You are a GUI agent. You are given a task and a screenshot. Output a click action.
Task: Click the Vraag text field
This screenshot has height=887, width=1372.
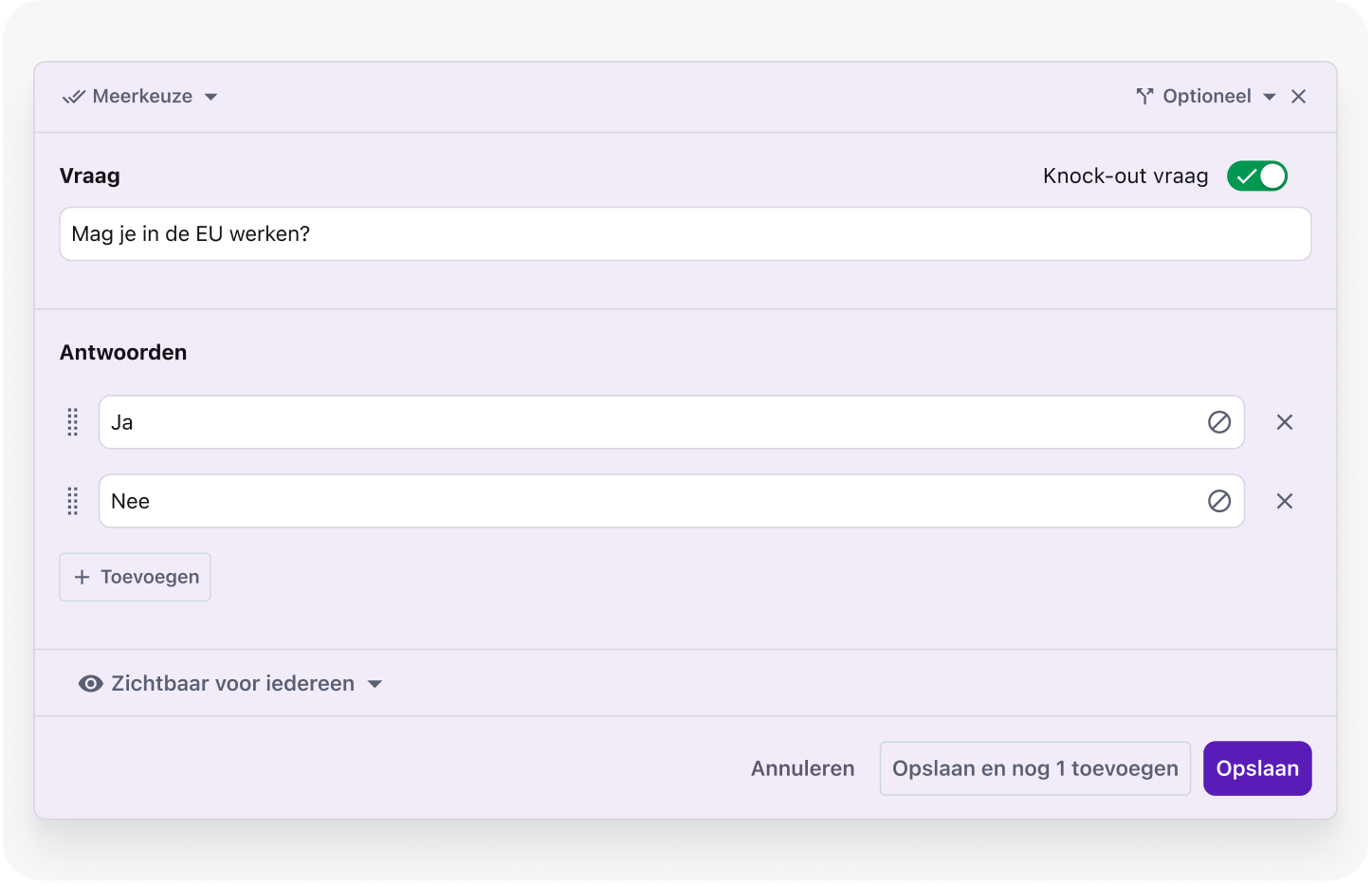pos(685,234)
